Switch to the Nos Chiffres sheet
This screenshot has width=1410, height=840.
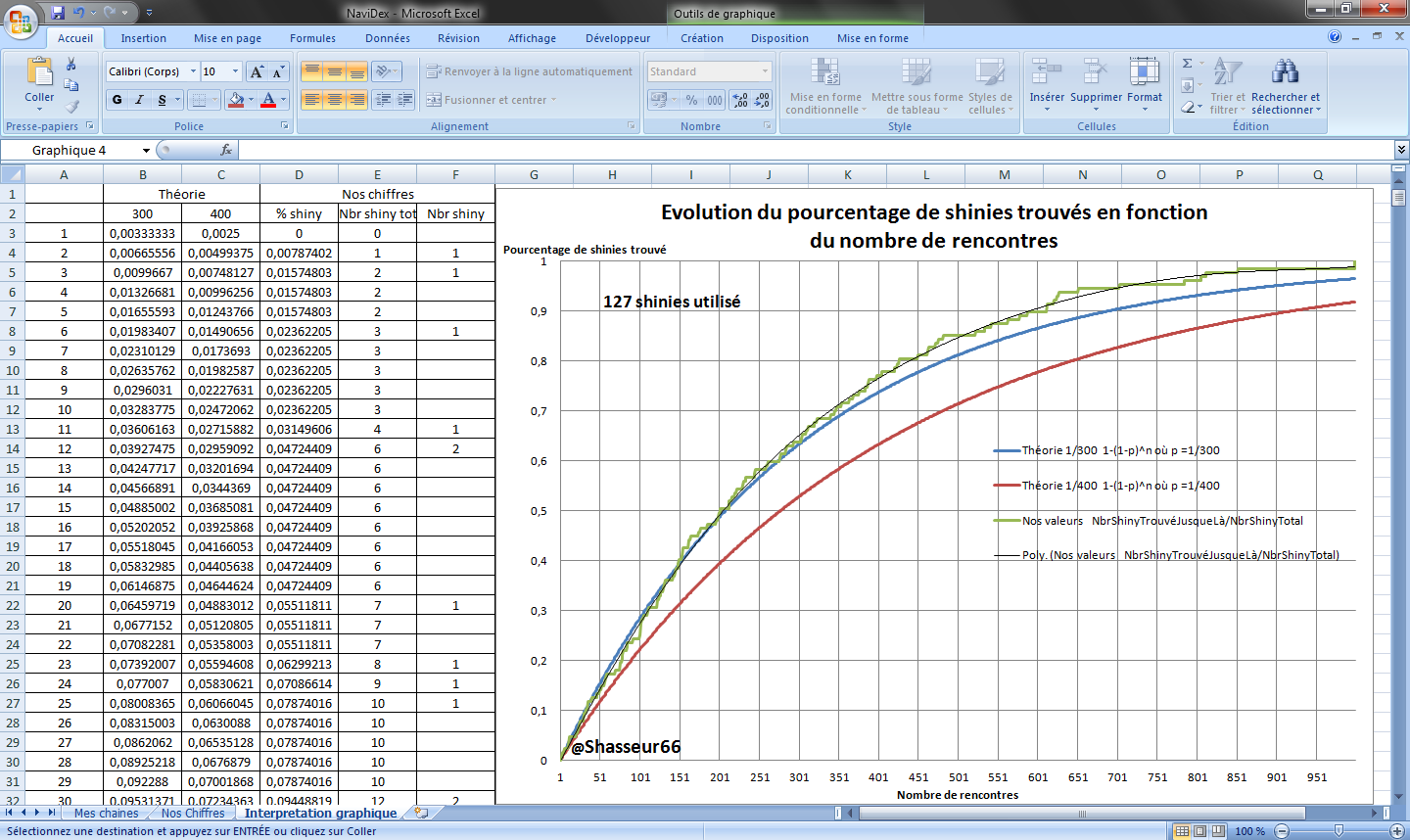coord(193,813)
